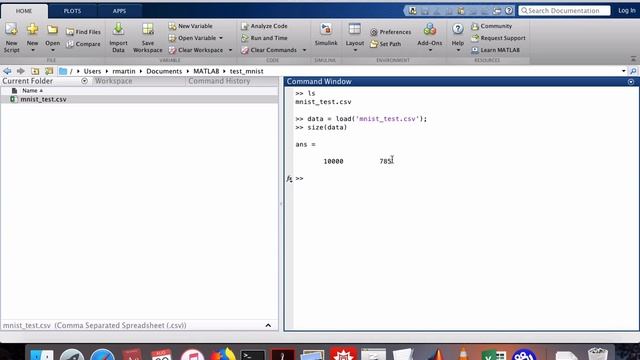This screenshot has width=640, height=360.
Task: Click Learn MATLAB
Action: pos(496,50)
